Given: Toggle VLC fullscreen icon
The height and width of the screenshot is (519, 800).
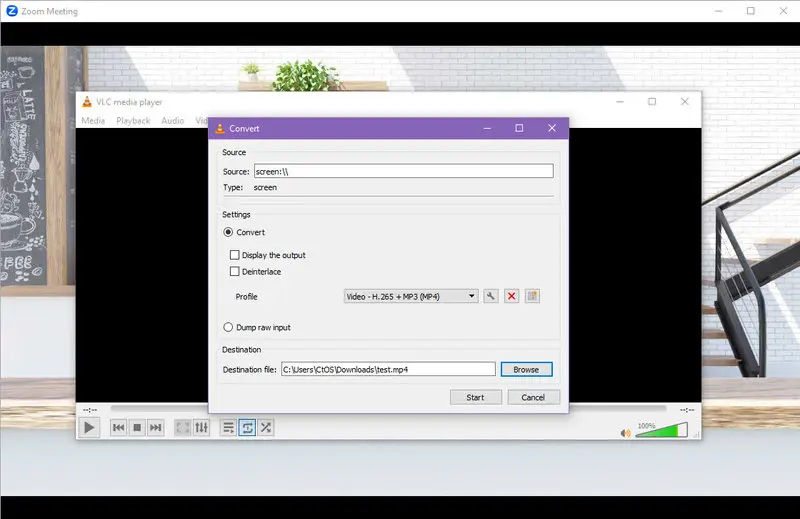Looking at the screenshot, I should click(183, 427).
